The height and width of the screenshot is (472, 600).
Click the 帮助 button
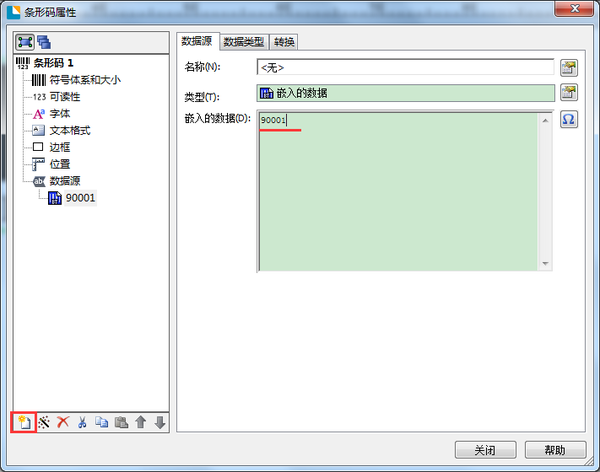[555, 450]
